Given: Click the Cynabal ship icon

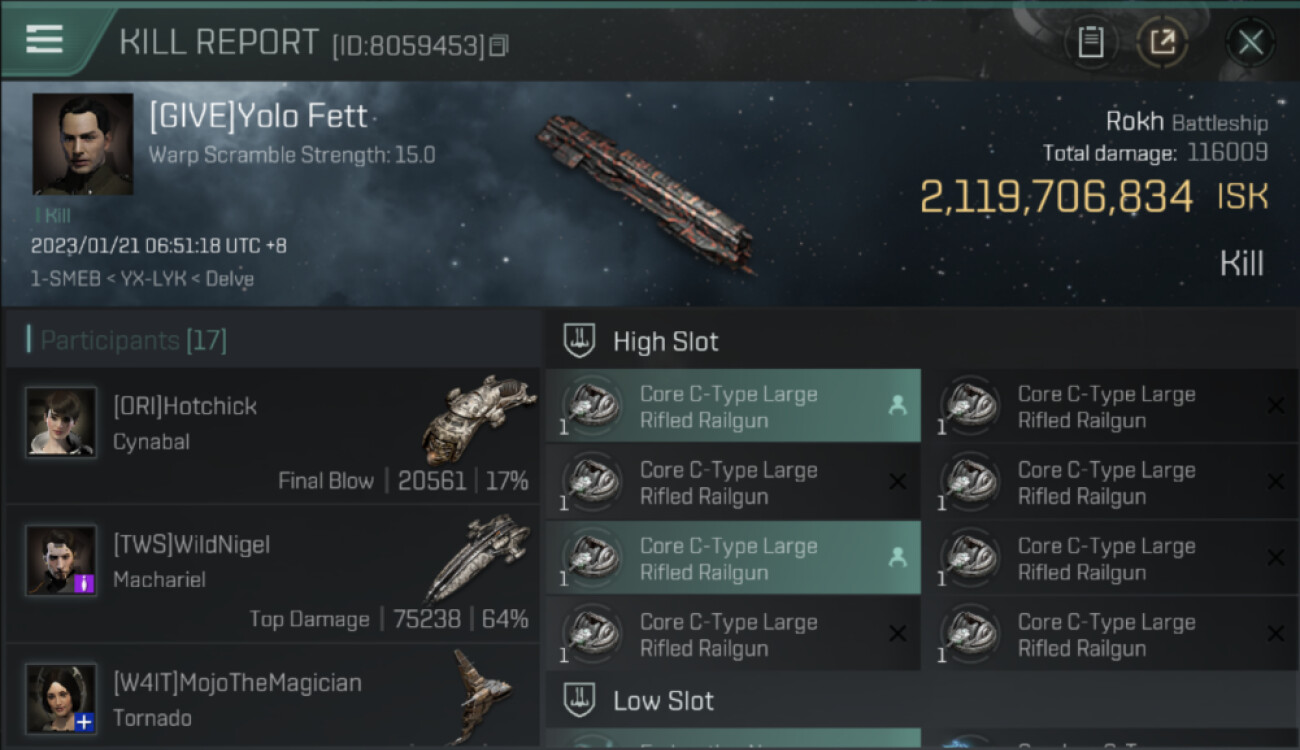Looking at the screenshot, I should pos(478,417).
